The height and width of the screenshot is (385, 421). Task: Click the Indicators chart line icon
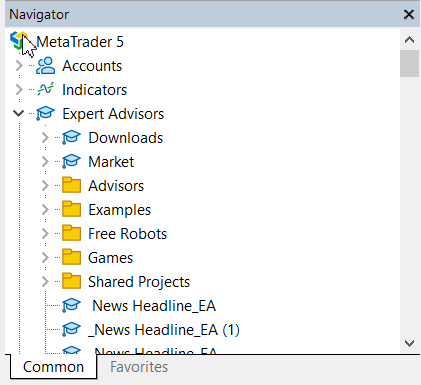pyautogui.click(x=45, y=89)
